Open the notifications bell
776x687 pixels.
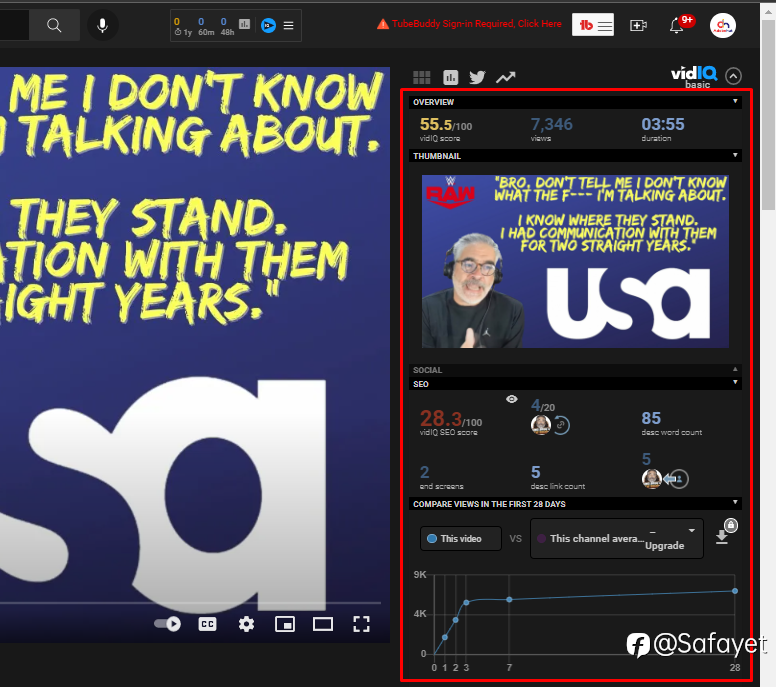[x=677, y=25]
